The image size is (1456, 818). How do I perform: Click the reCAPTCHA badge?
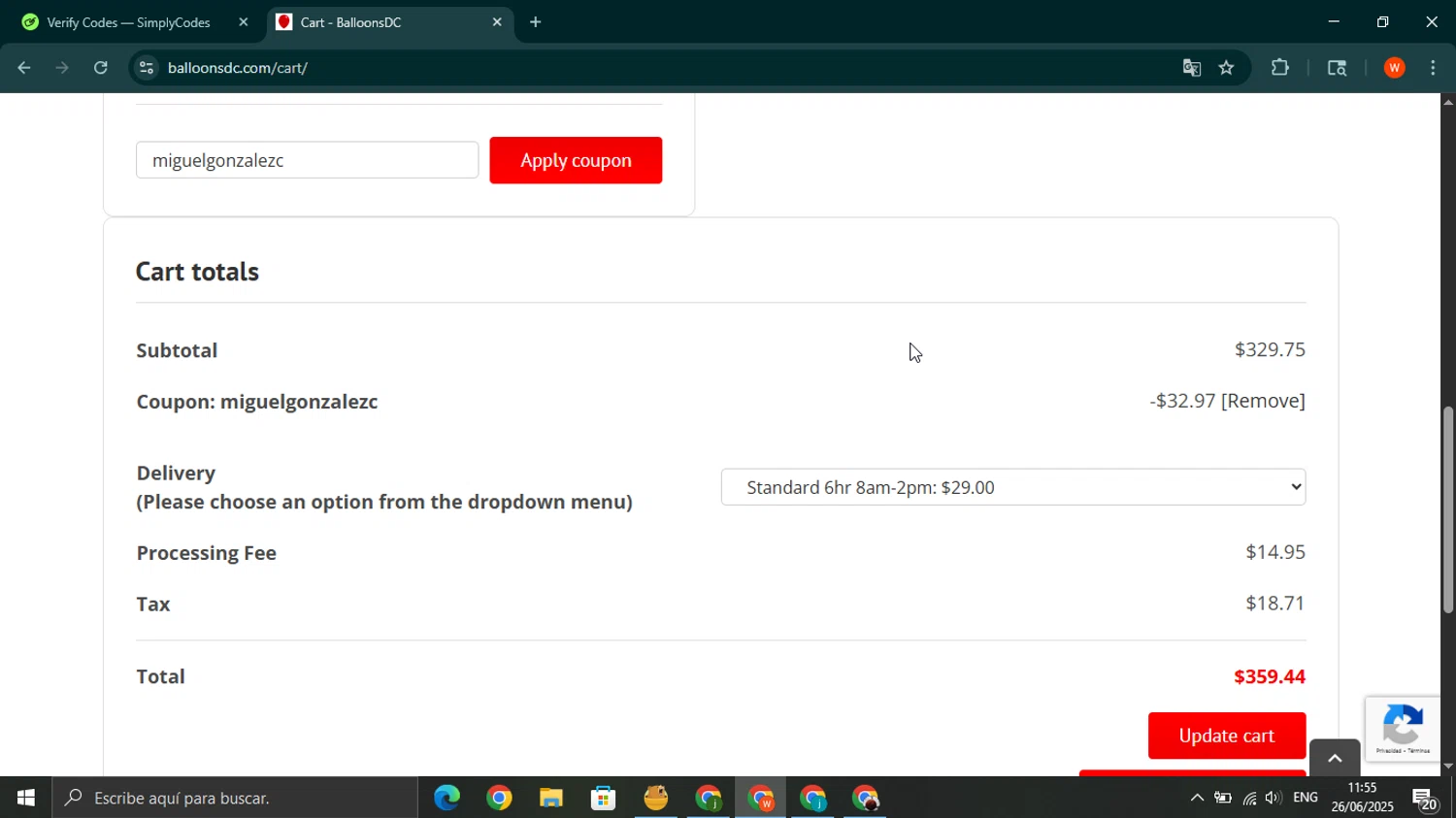(1403, 729)
